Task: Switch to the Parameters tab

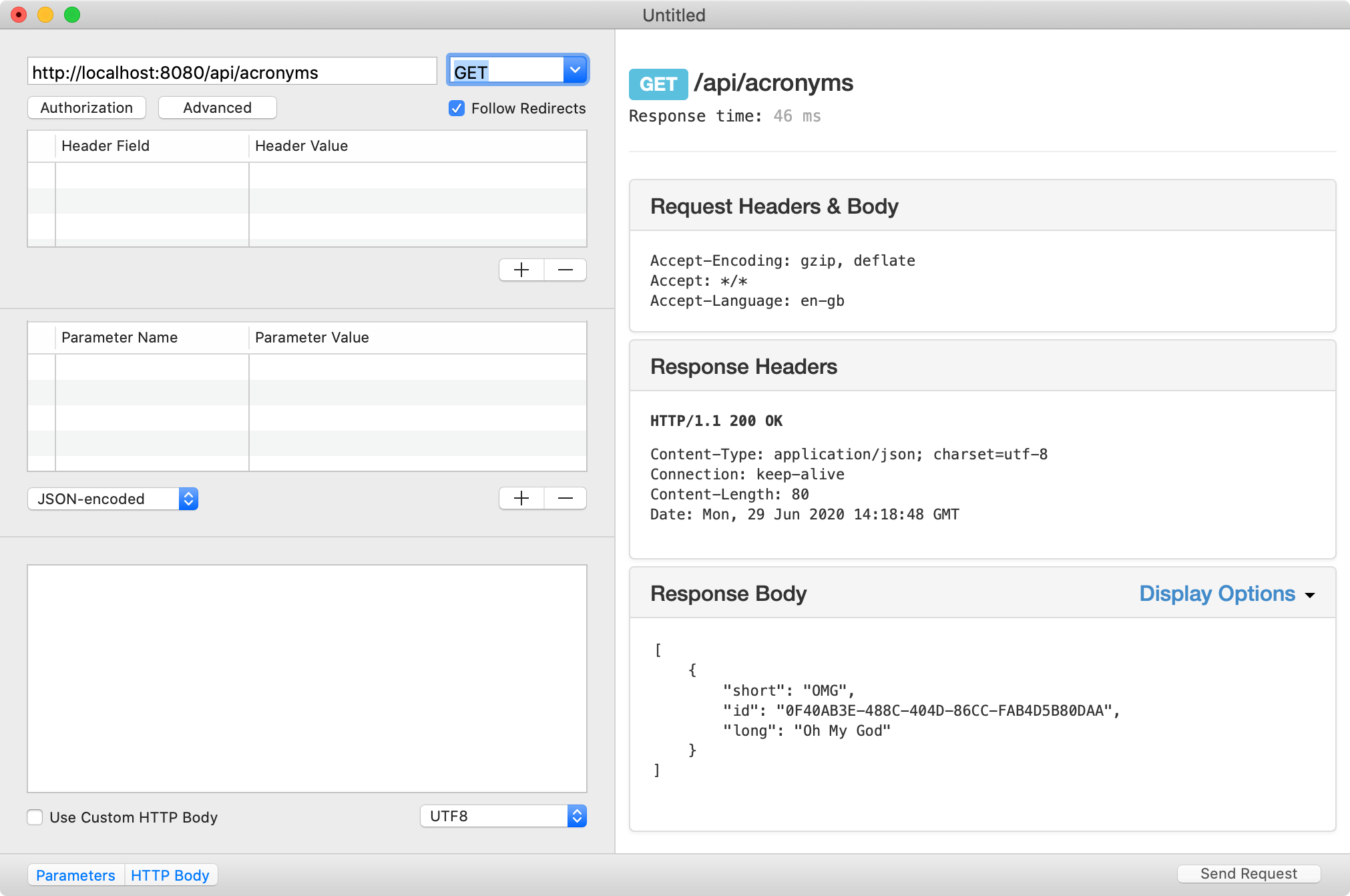Action: [75, 875]
